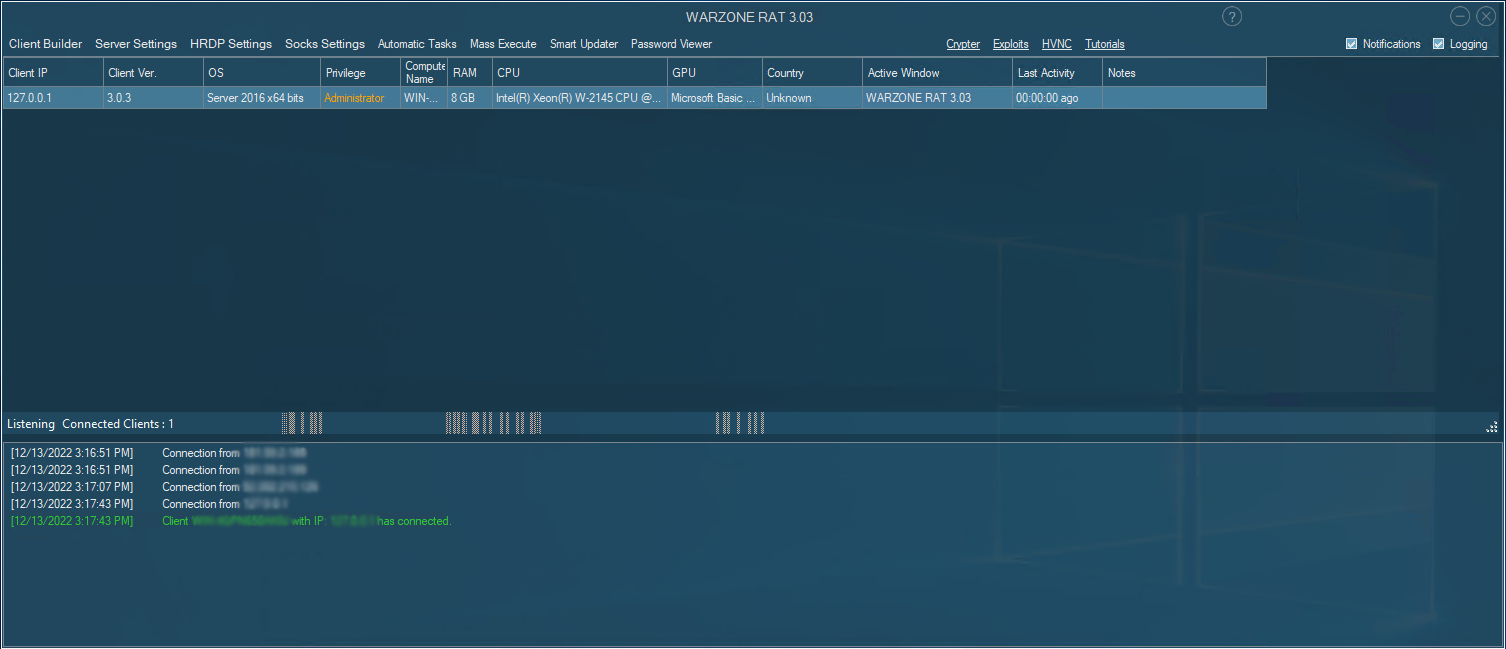Click the 3:17:07 PM log entry
Viewport: 1506px width, 649px height.
[x=165, y=487]
